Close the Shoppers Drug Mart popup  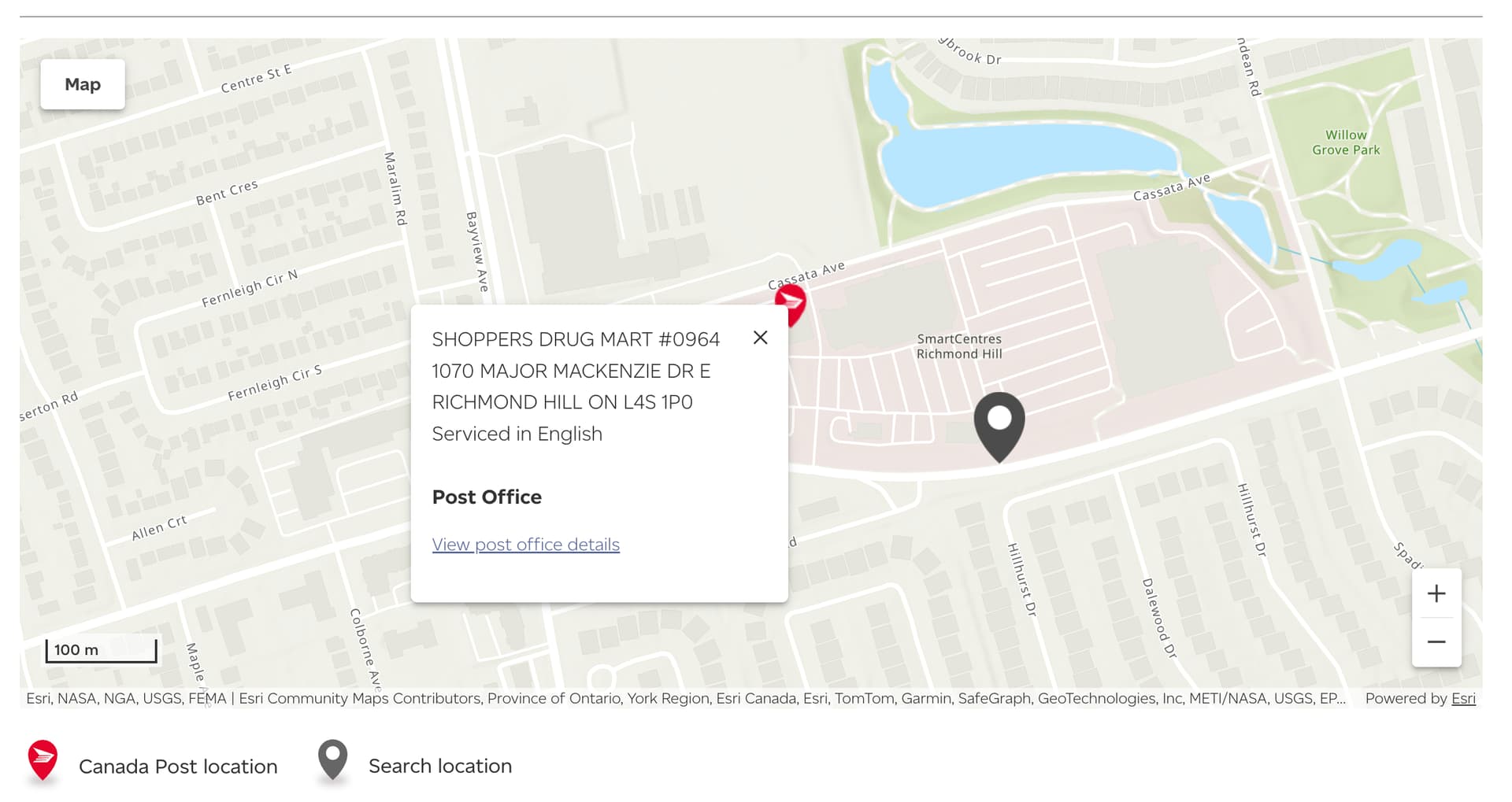click(x=760, y=338)
